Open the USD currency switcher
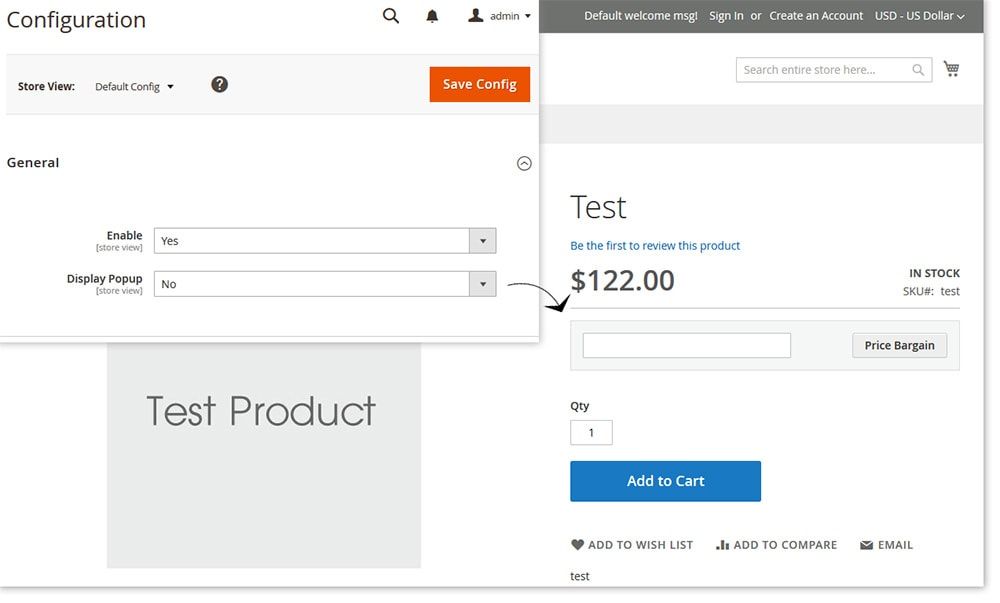This screenshot has width=1000, height=603. (x=919, y=16)
